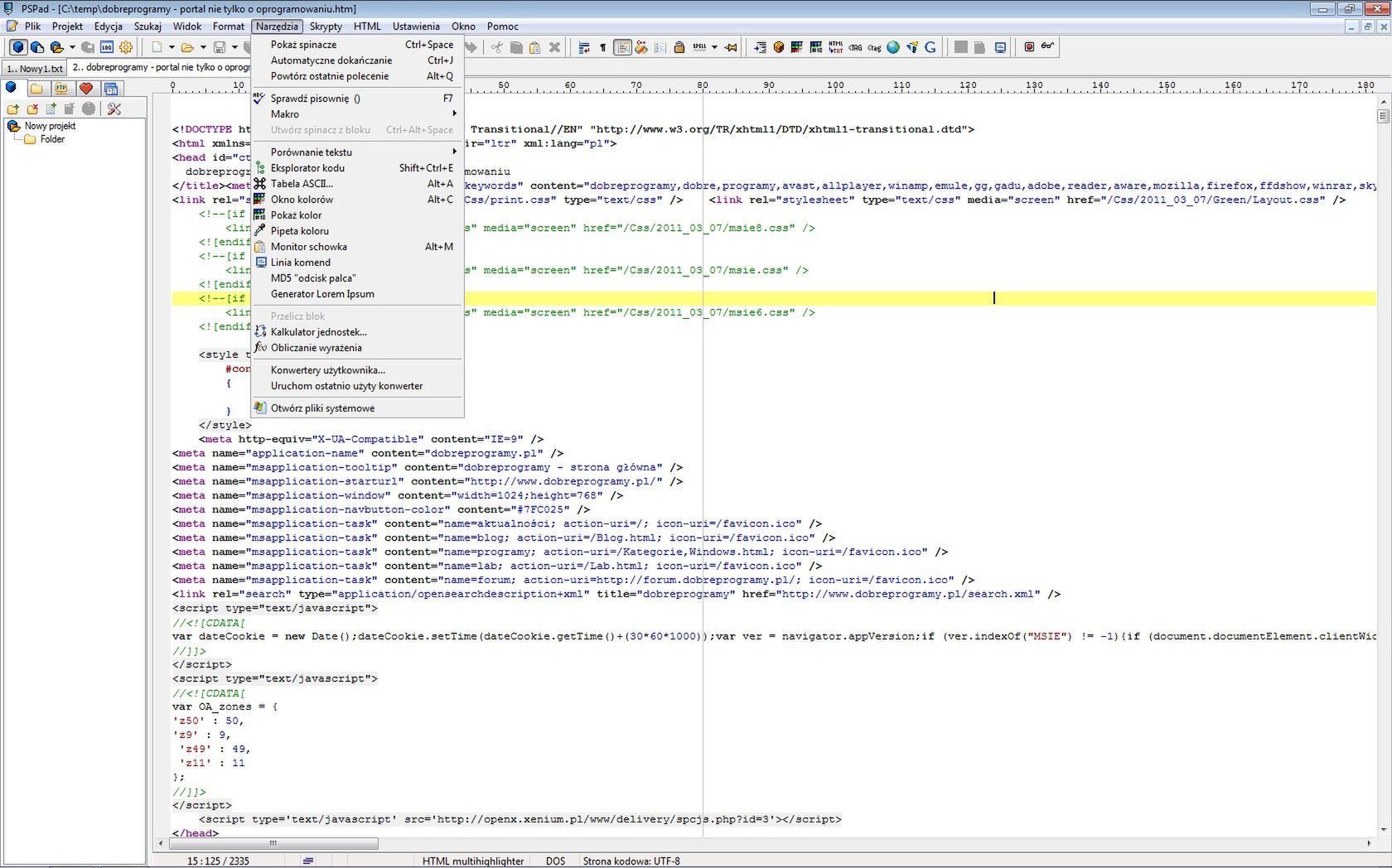
Task: Open the Ustawienia menu
Action: [x=416, y=27]
